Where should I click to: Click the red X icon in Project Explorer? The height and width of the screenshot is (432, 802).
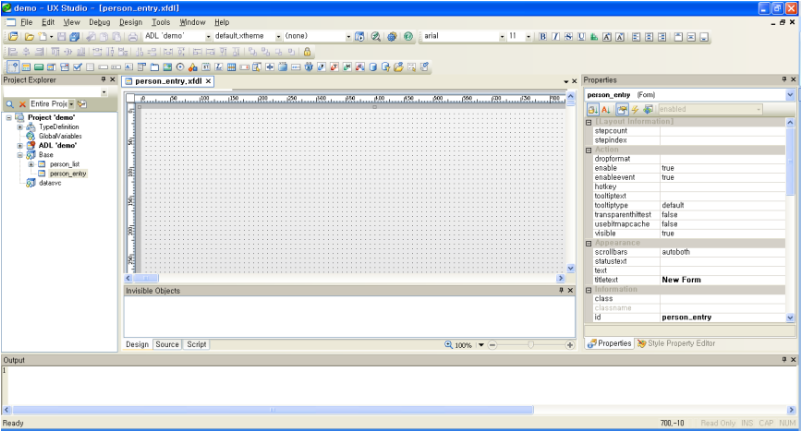pos(22,104)
